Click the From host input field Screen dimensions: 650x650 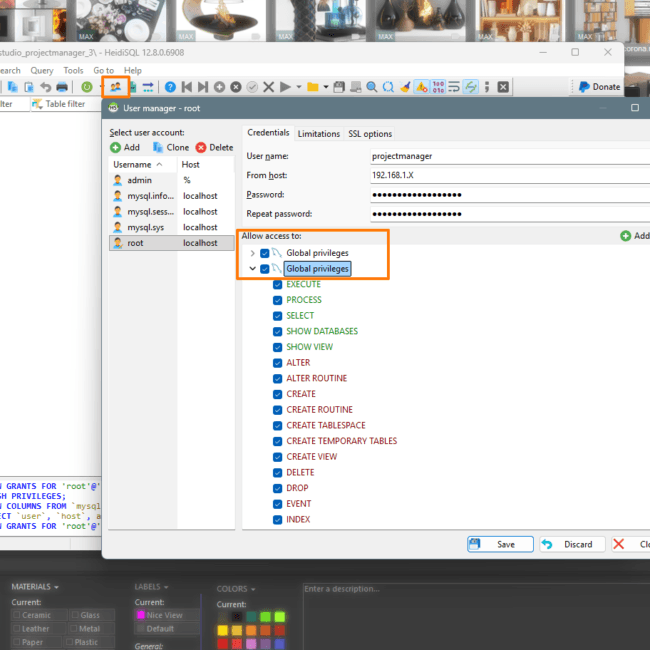(x=510, y=175)
